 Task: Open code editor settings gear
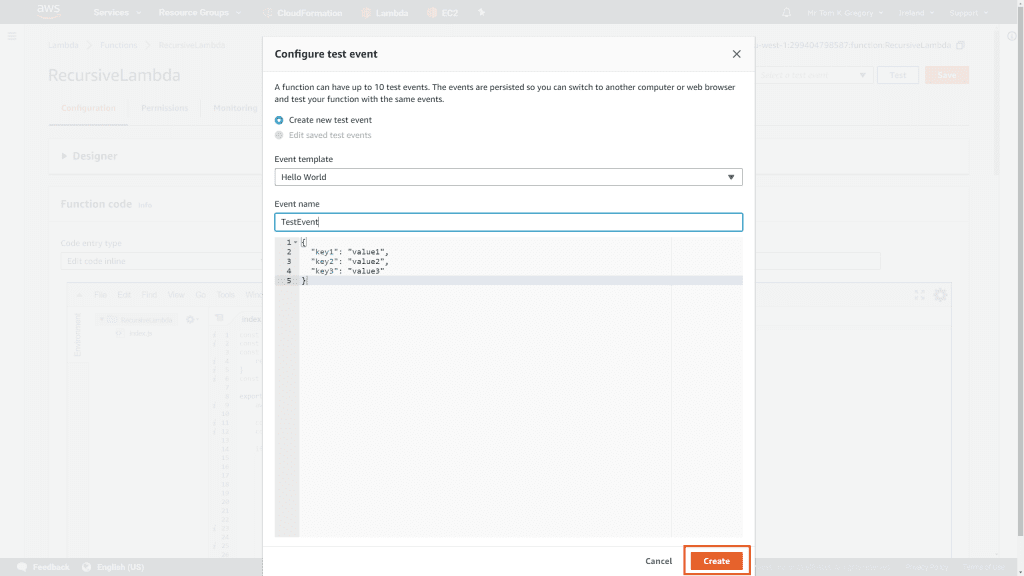940,295
